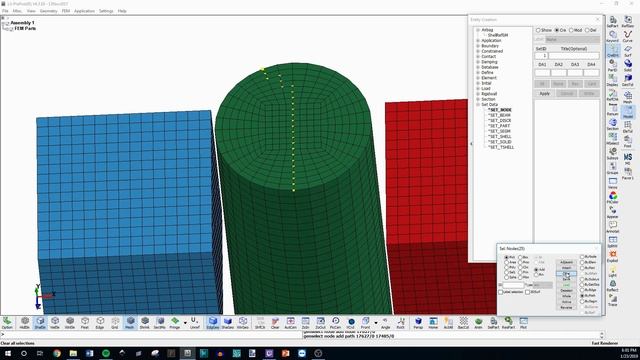Click the Reverse button in Sel. Nodes
Screen dimensions: 640x360
[x=567, y=307]
